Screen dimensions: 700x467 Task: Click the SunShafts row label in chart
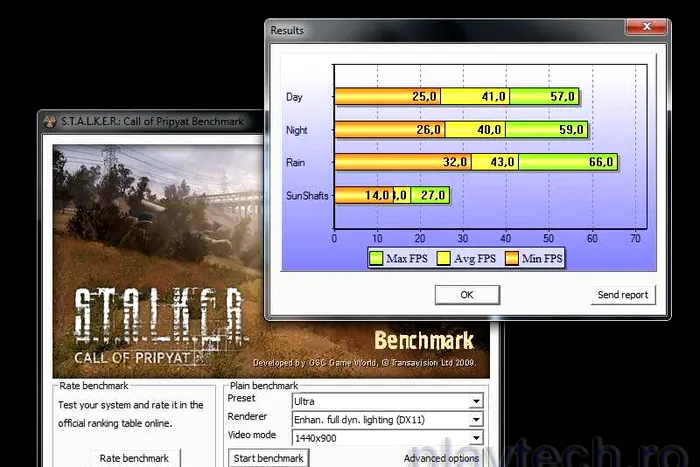(307, 196)
